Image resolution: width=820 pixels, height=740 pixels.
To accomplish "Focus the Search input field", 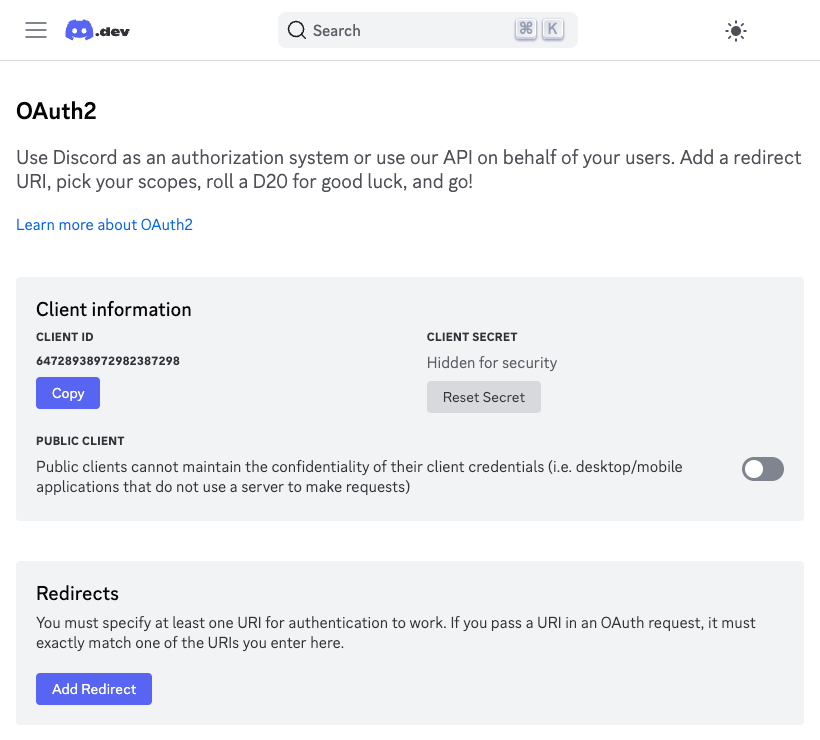I will click(428, 30).
